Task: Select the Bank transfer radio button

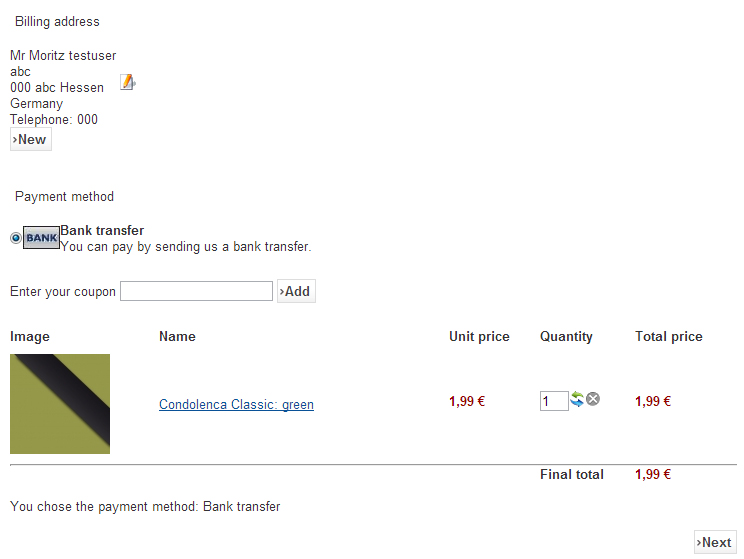Action: pos(16,238)
